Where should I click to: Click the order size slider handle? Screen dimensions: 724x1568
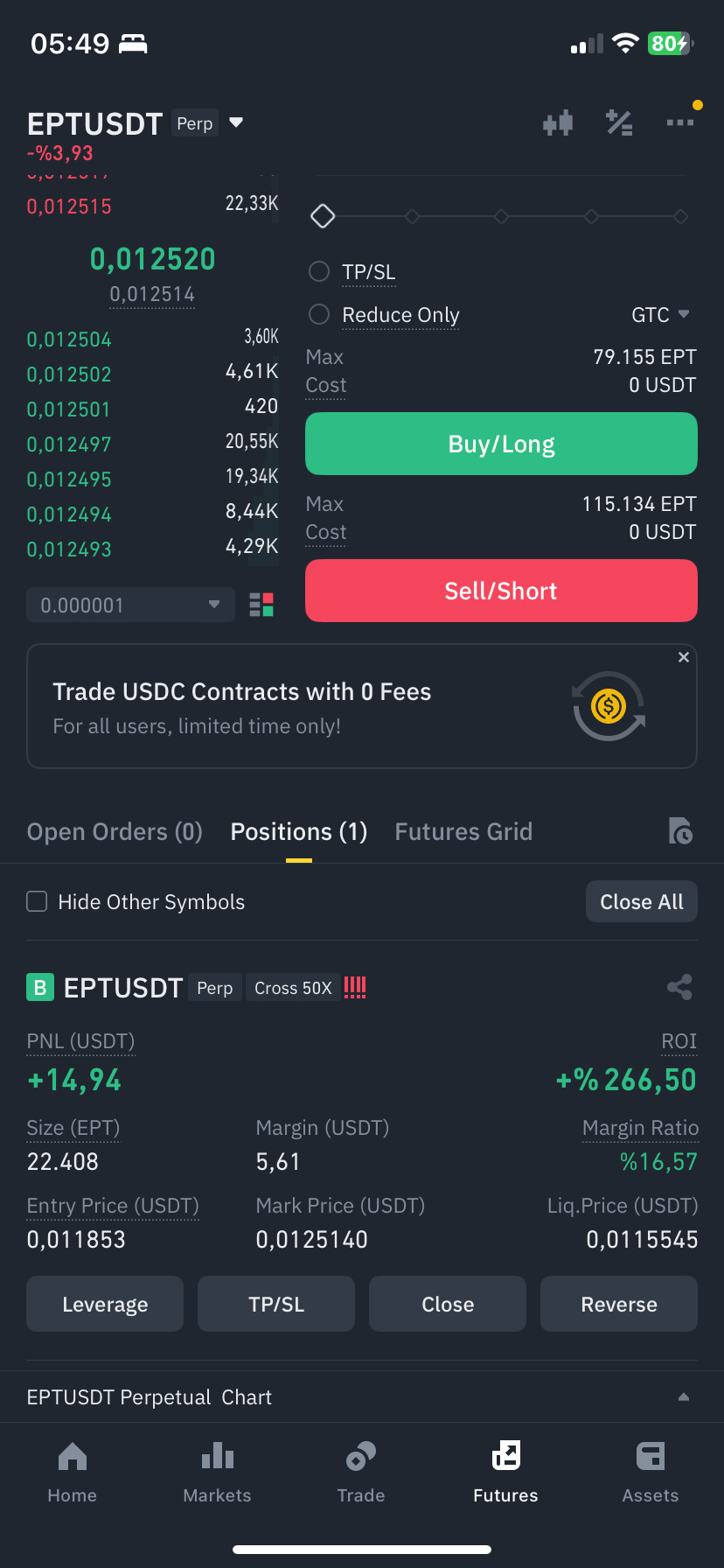(323, 215)
